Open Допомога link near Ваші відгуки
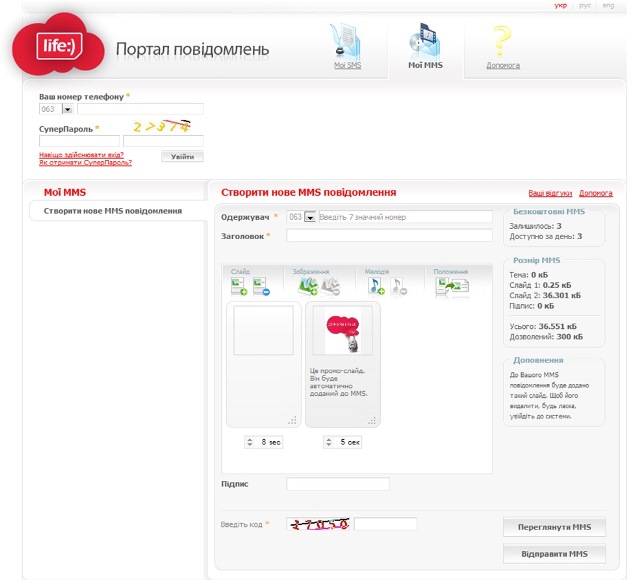634x580 pixels. pos(596,193)
